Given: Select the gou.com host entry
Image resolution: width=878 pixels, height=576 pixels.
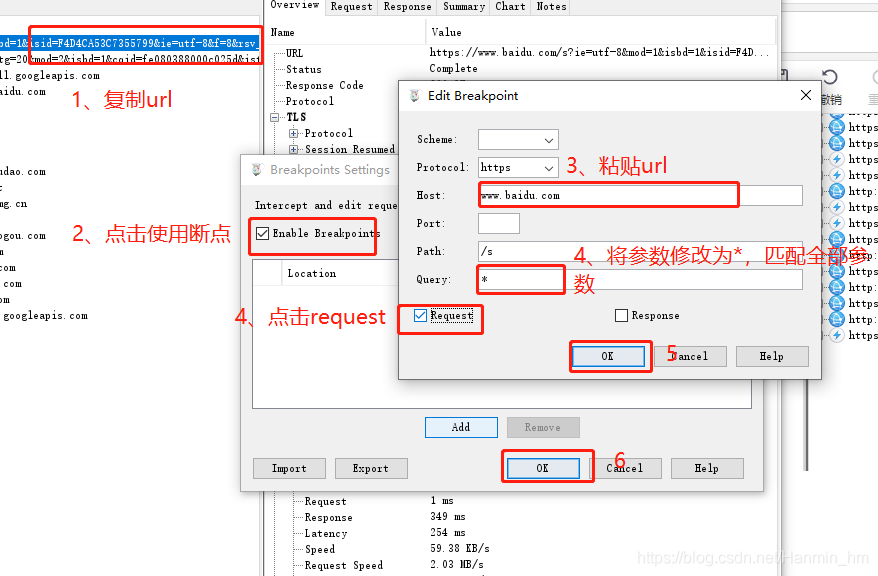Looking at the screenshot, I should pyautogui.click(x=23, y=236).
